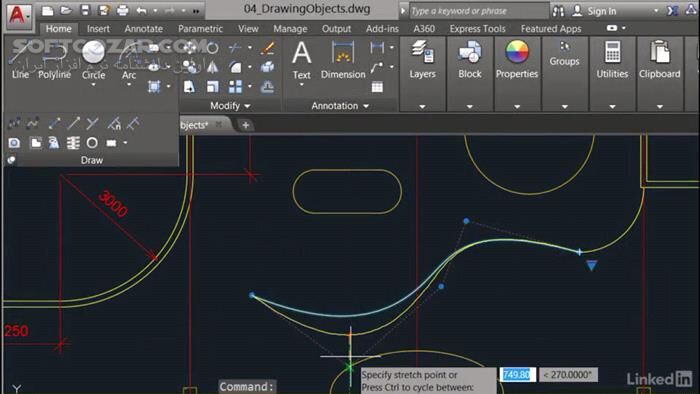Click the Dimension tool button
The width and height of the screenshot is (700, 394).
point(343,60)
